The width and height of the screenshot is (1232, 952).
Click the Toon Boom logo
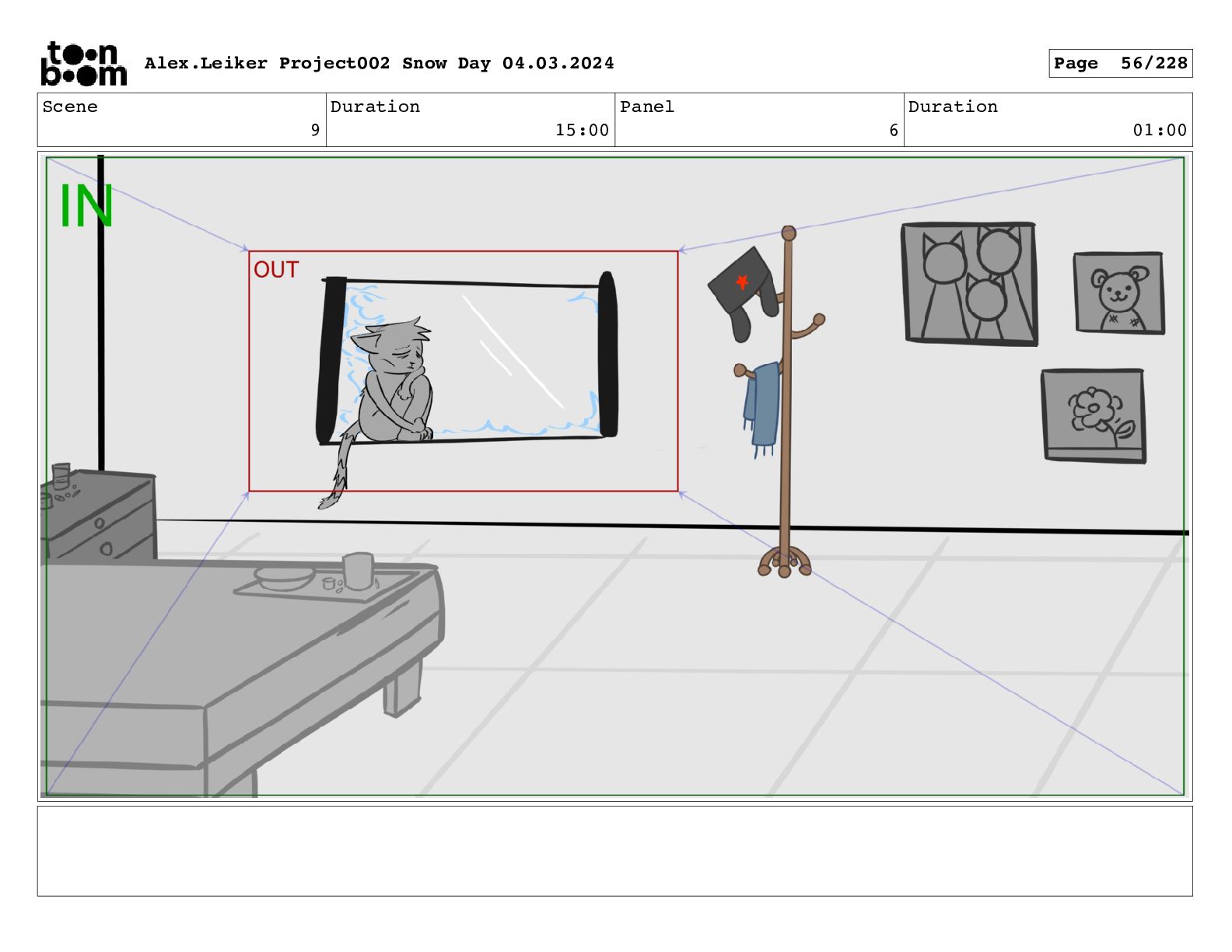(83, 63)
